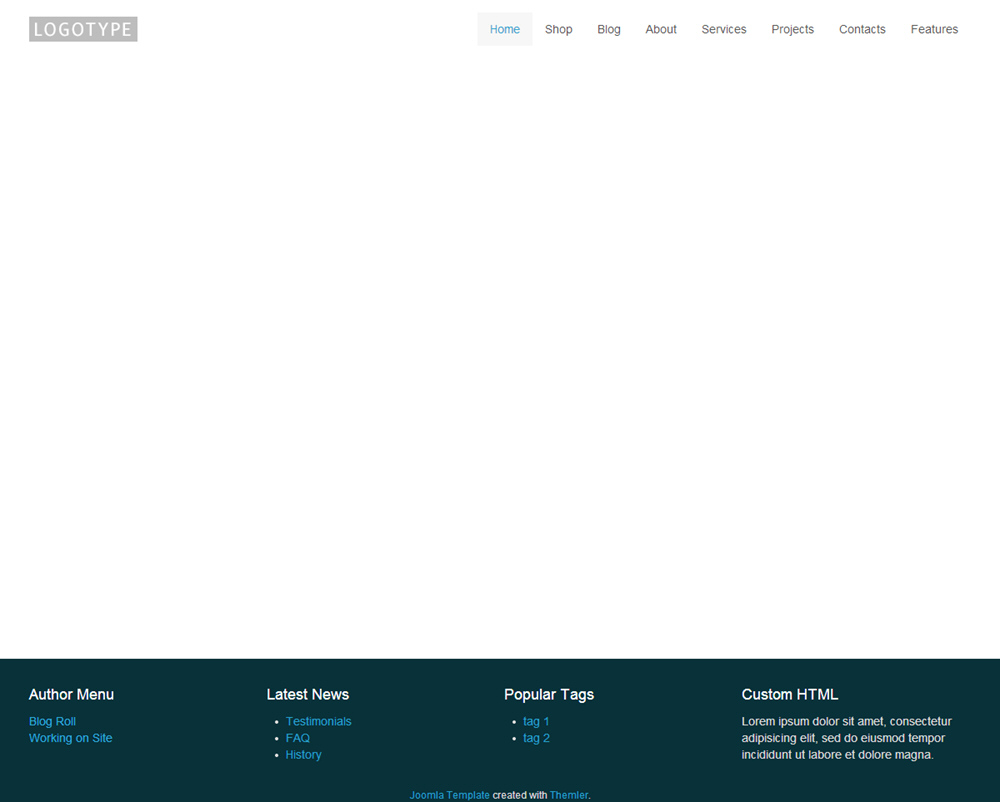The width and height of the screenshot is (1000, 802).
Task: Open the History news link
Action: (303, 755)
